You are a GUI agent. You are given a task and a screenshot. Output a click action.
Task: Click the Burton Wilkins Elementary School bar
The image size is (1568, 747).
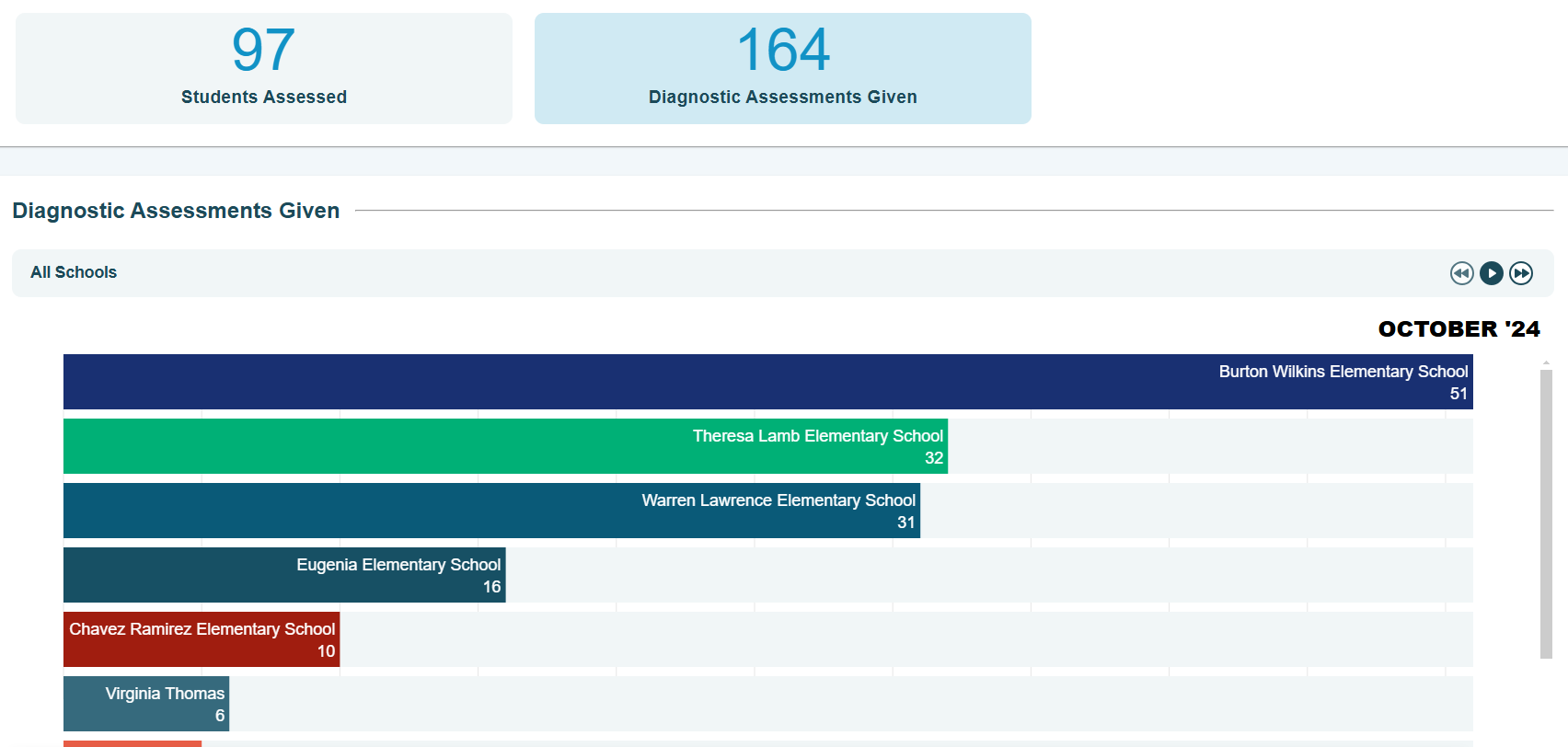pyautogui.click(x=768, y=382)
